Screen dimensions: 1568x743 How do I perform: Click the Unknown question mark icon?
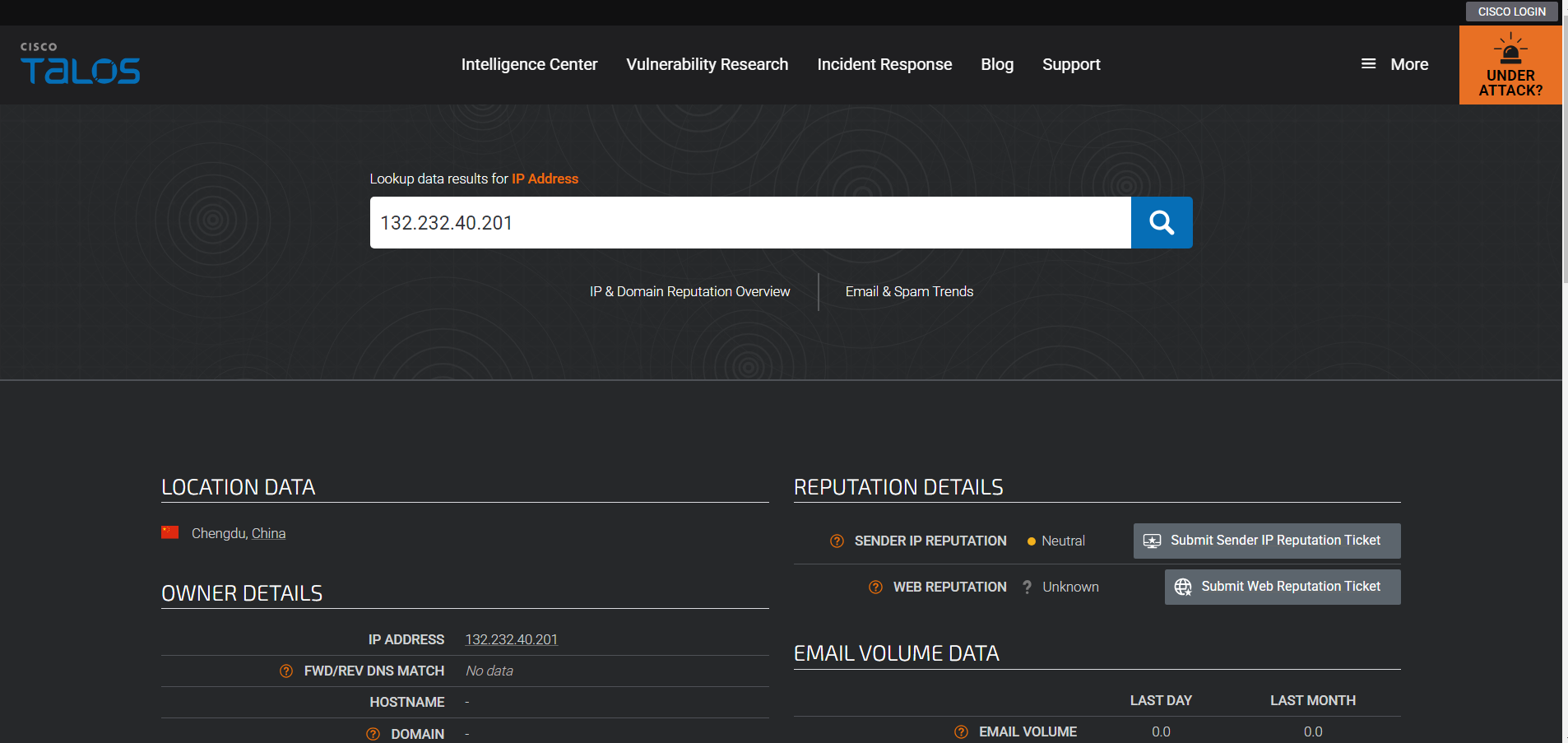1027,587
